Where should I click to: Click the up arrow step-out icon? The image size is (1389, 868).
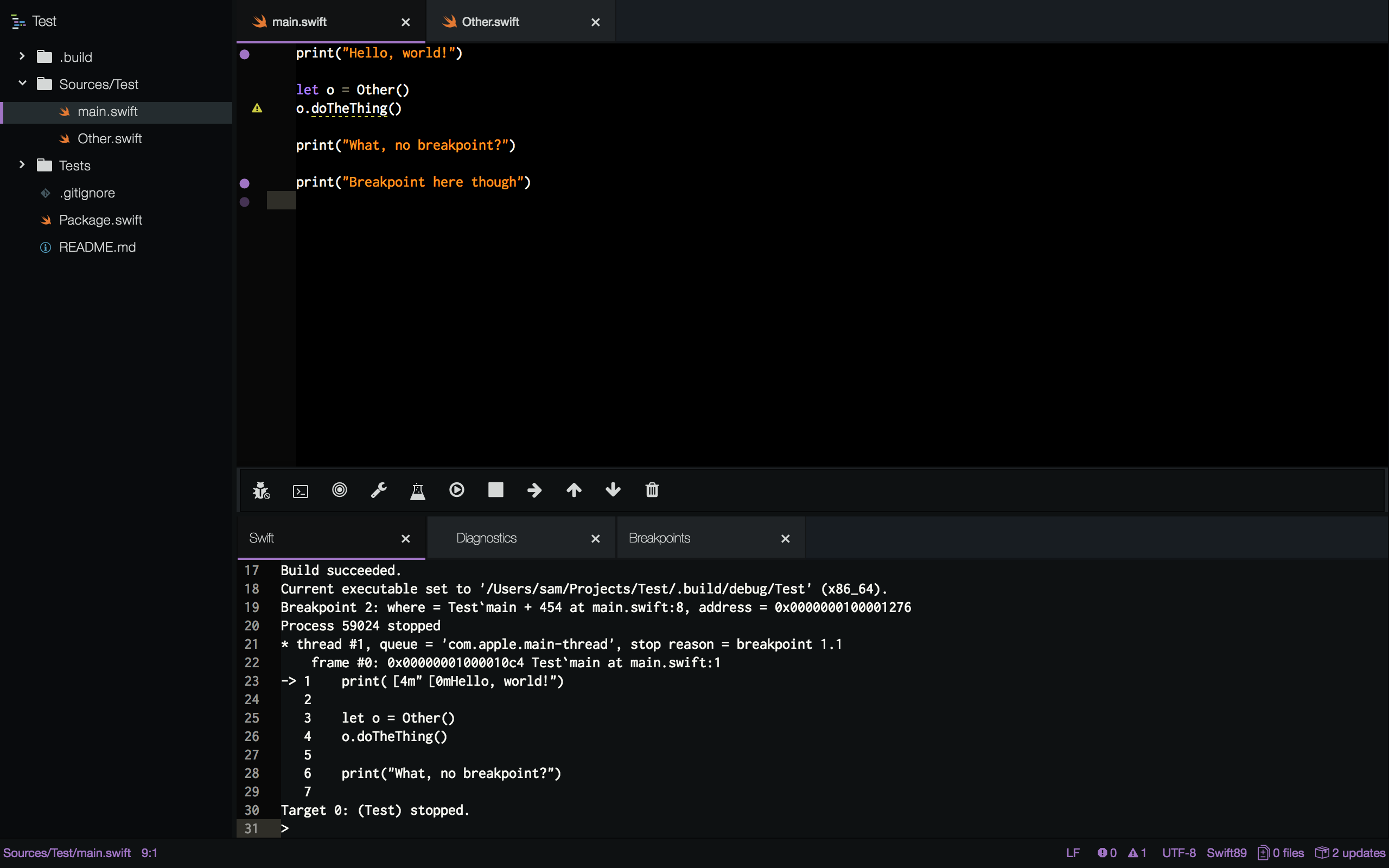[574, 490]
